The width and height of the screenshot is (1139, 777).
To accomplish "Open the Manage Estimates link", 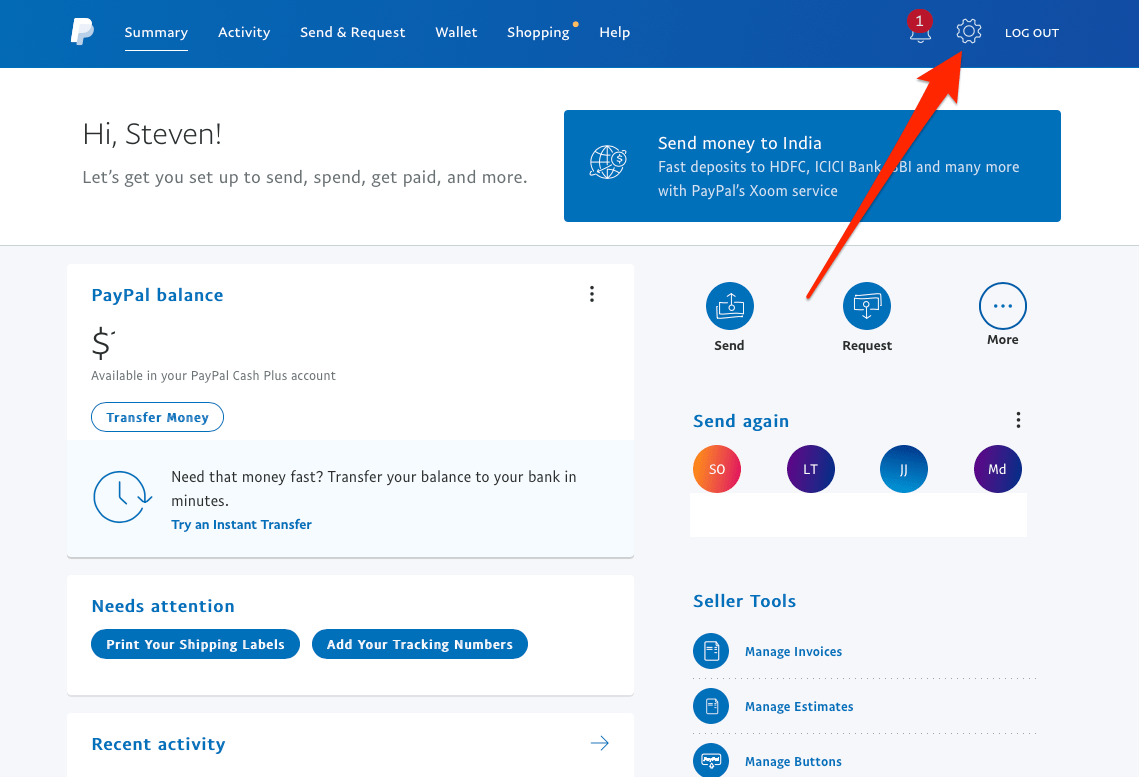I will (x=799, y=707).
